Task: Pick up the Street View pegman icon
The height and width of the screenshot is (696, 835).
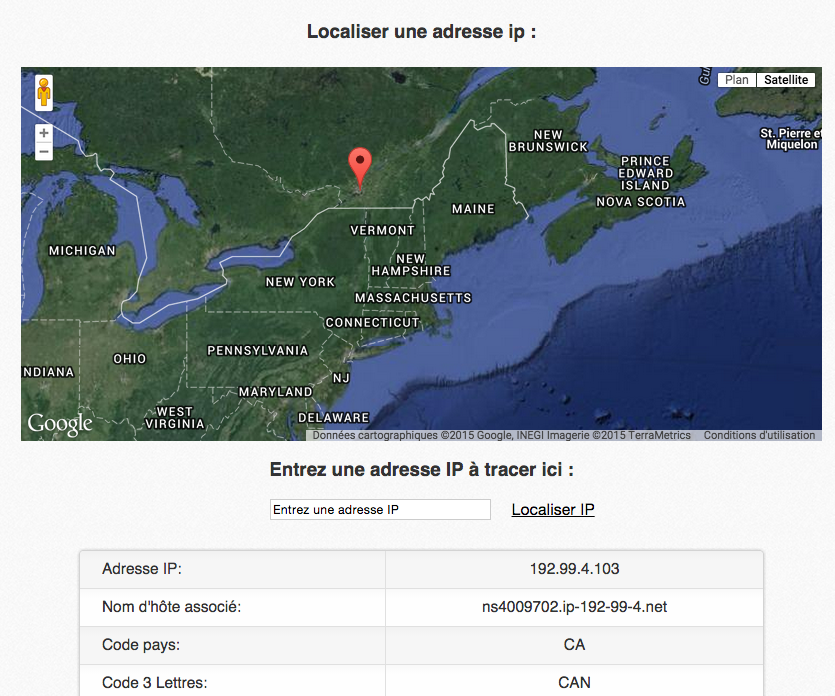Action: pyautogui.click(x=44, y=93)
